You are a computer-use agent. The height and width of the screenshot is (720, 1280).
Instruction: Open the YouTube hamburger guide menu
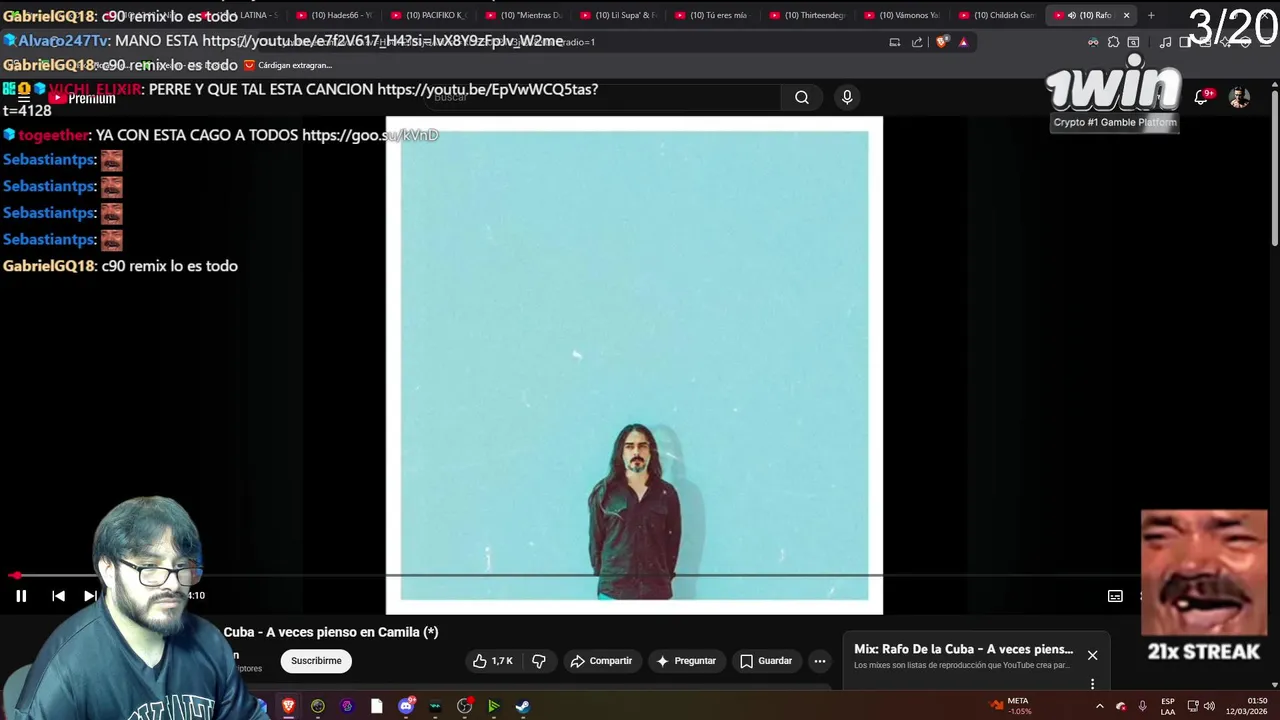pyautogui.click(x=24, y=97)
